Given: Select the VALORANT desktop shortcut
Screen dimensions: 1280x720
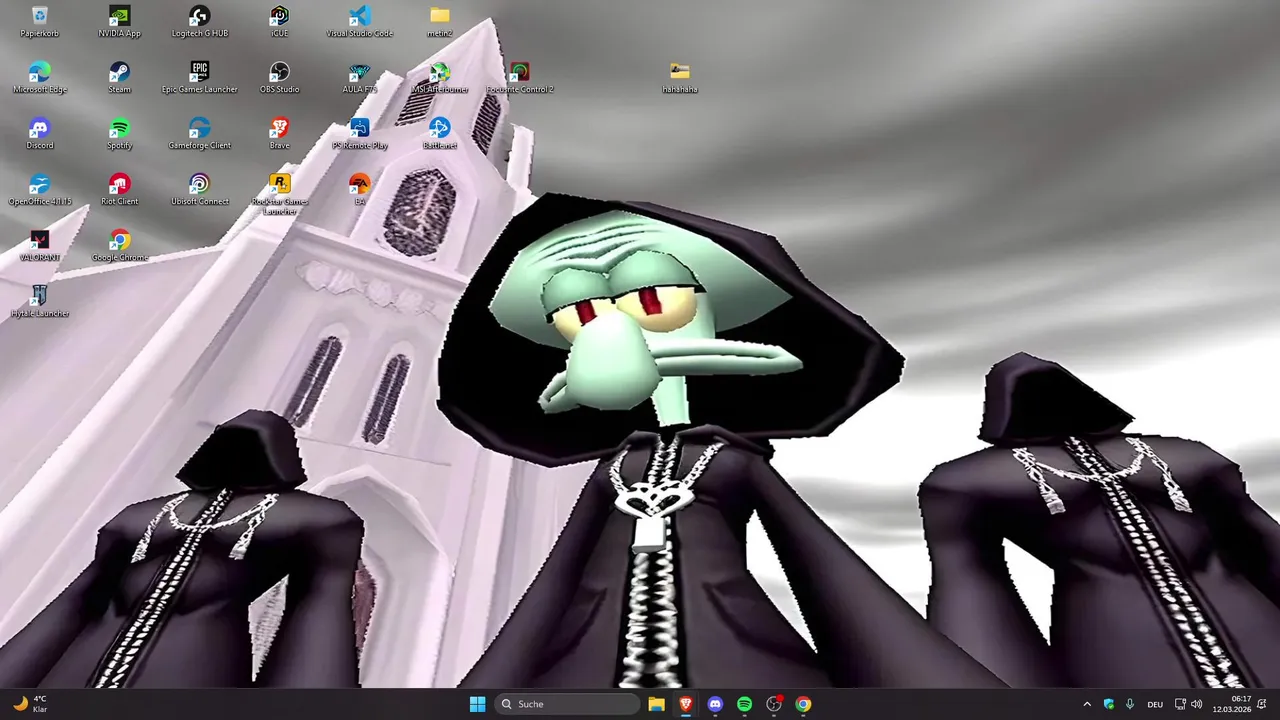Looking at the screenshot, I should pyautogui.click(x=39, y=246).
